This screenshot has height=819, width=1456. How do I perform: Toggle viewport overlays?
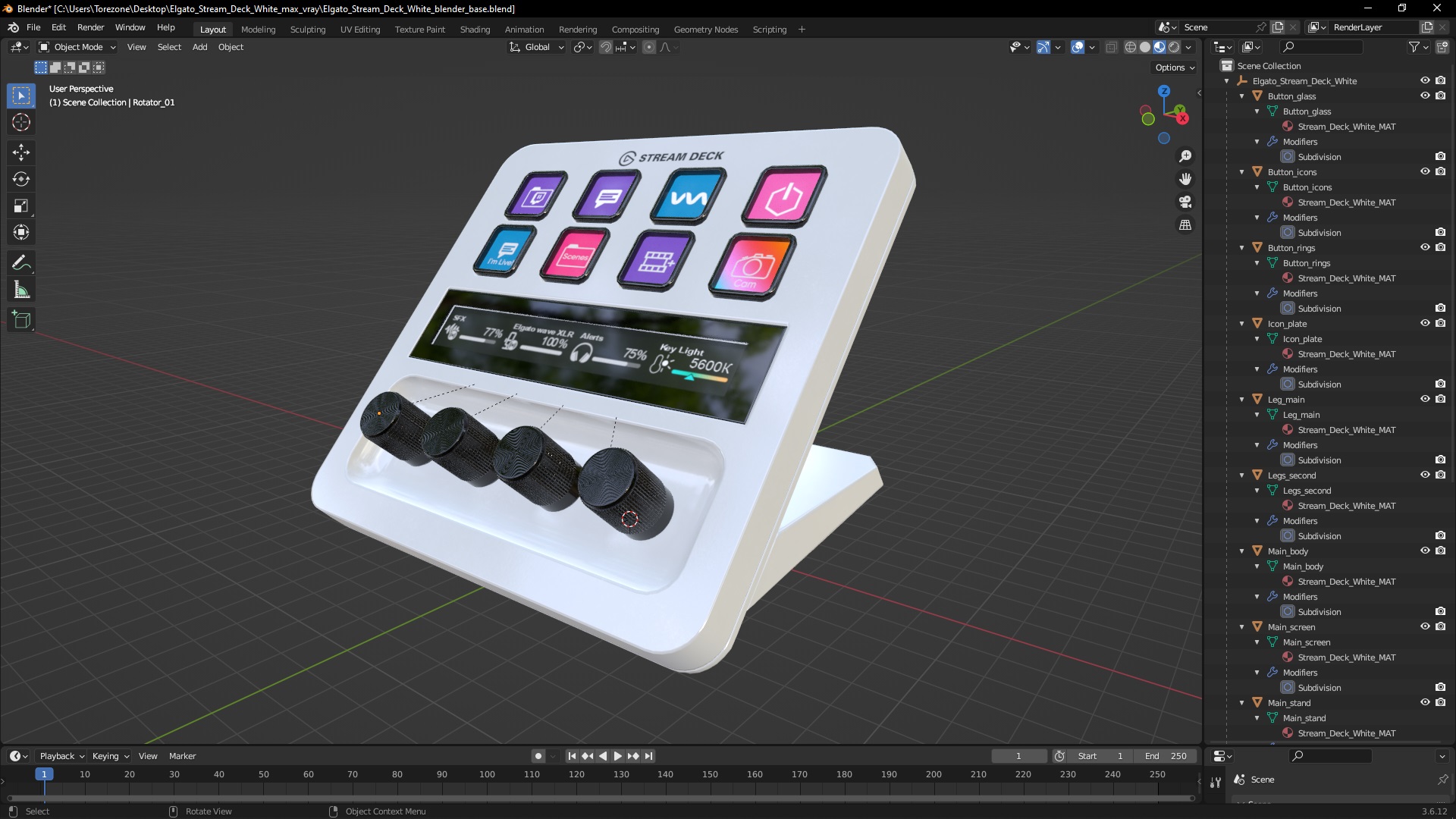1078,47
